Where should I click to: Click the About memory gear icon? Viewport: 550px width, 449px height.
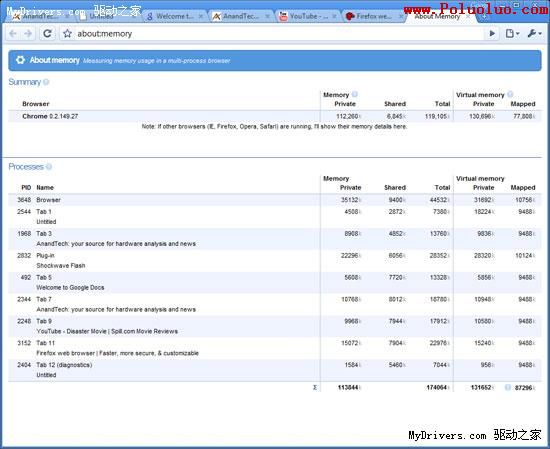point(20,60)
